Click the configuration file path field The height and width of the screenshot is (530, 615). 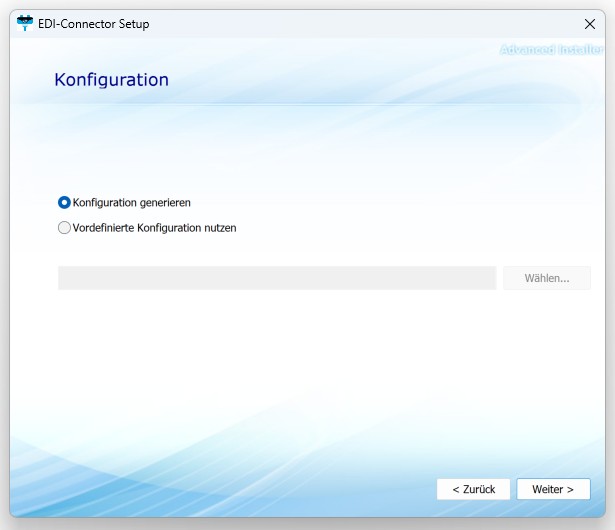point(277,278)
